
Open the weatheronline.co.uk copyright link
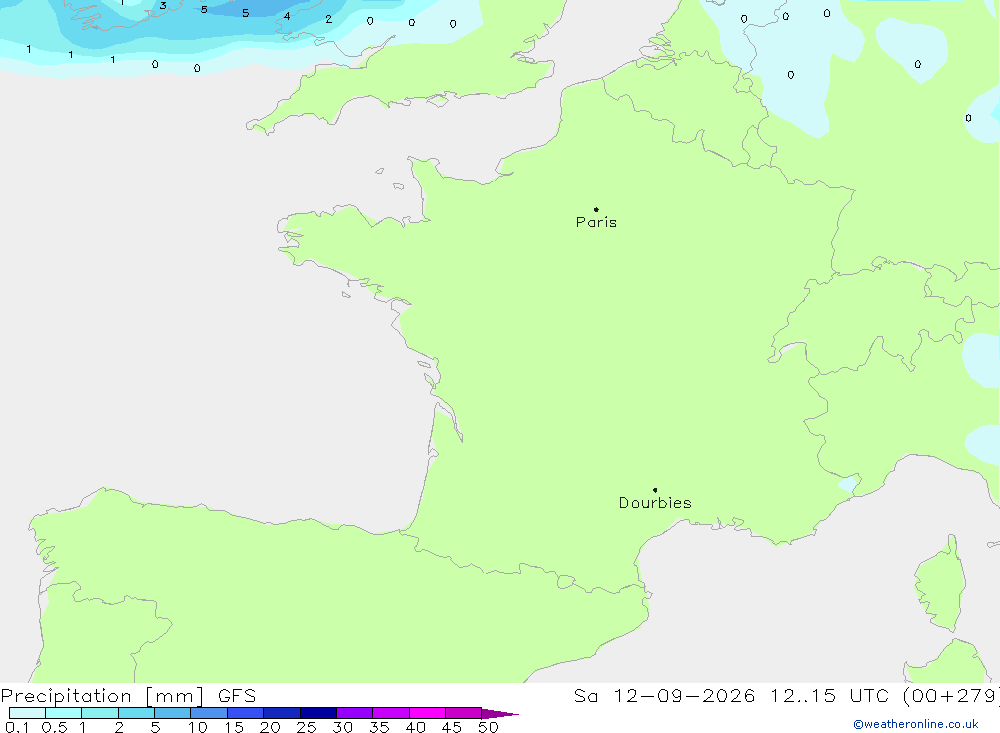click(916, 724)
